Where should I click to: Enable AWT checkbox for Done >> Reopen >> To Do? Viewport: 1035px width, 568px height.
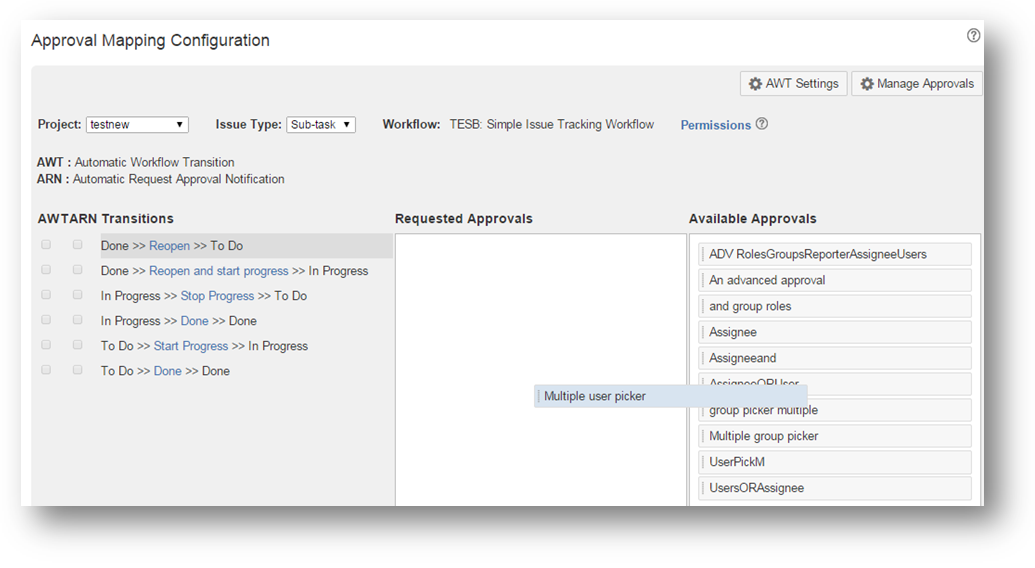click(46, 245)
